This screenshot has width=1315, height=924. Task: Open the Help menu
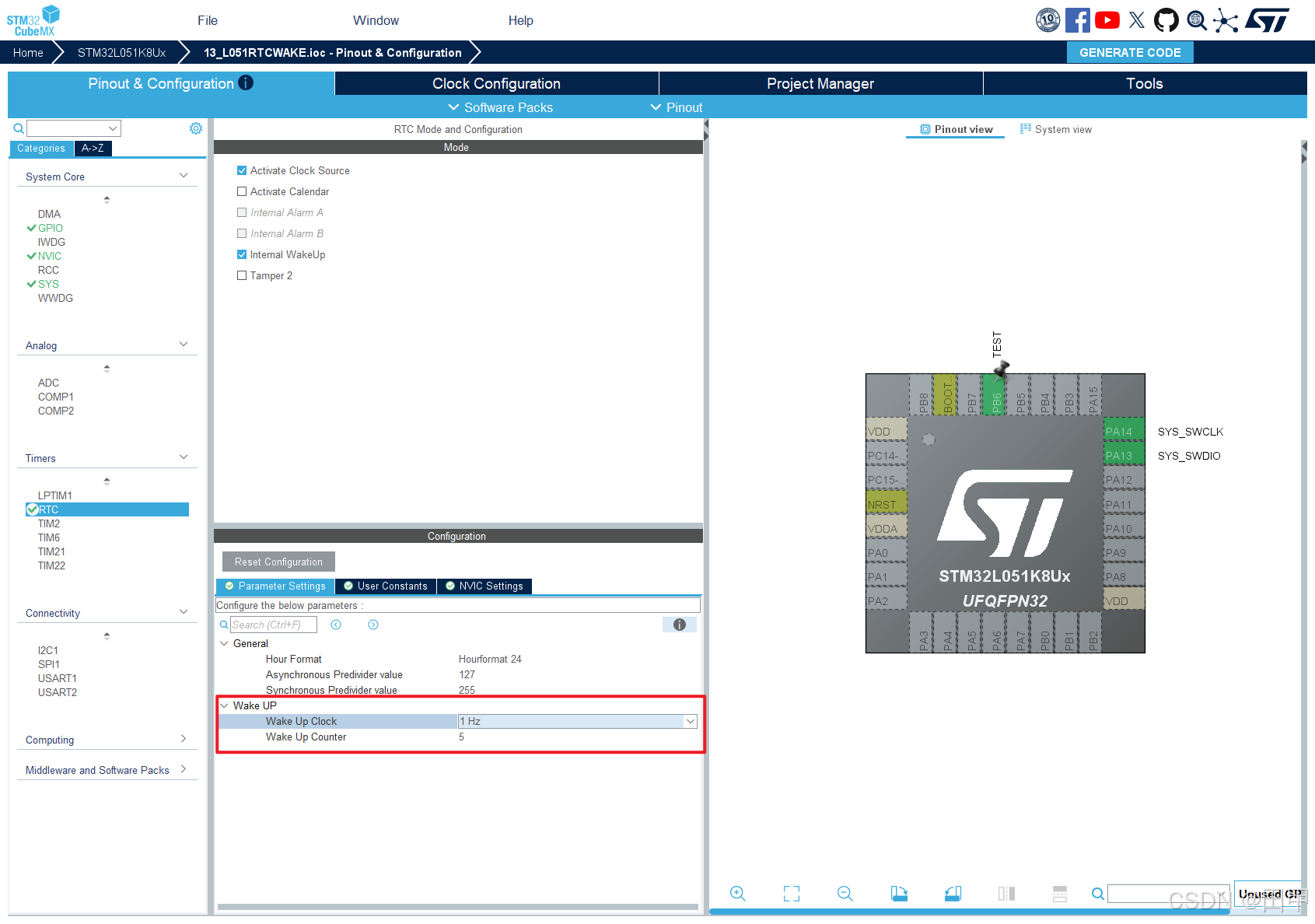(521, 20)
